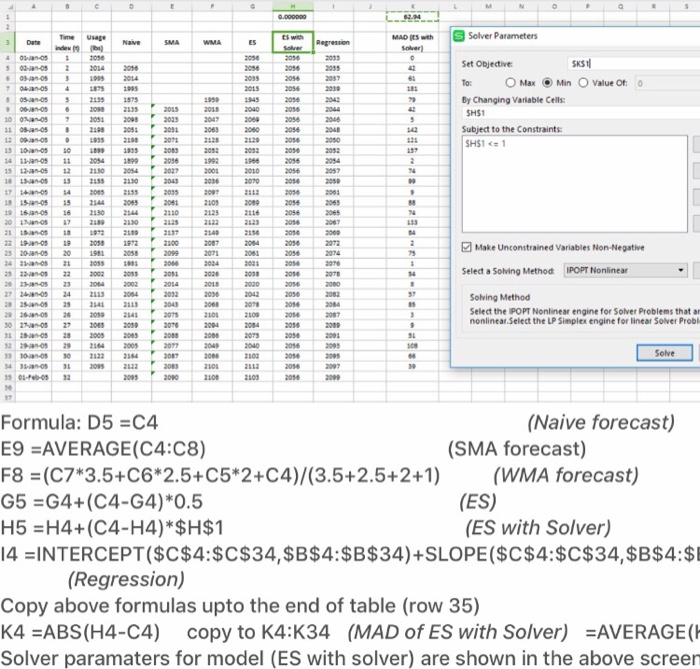Click the Naive column header cell
The width and height of the screenshot is (700, 669).
coord(131,42)
